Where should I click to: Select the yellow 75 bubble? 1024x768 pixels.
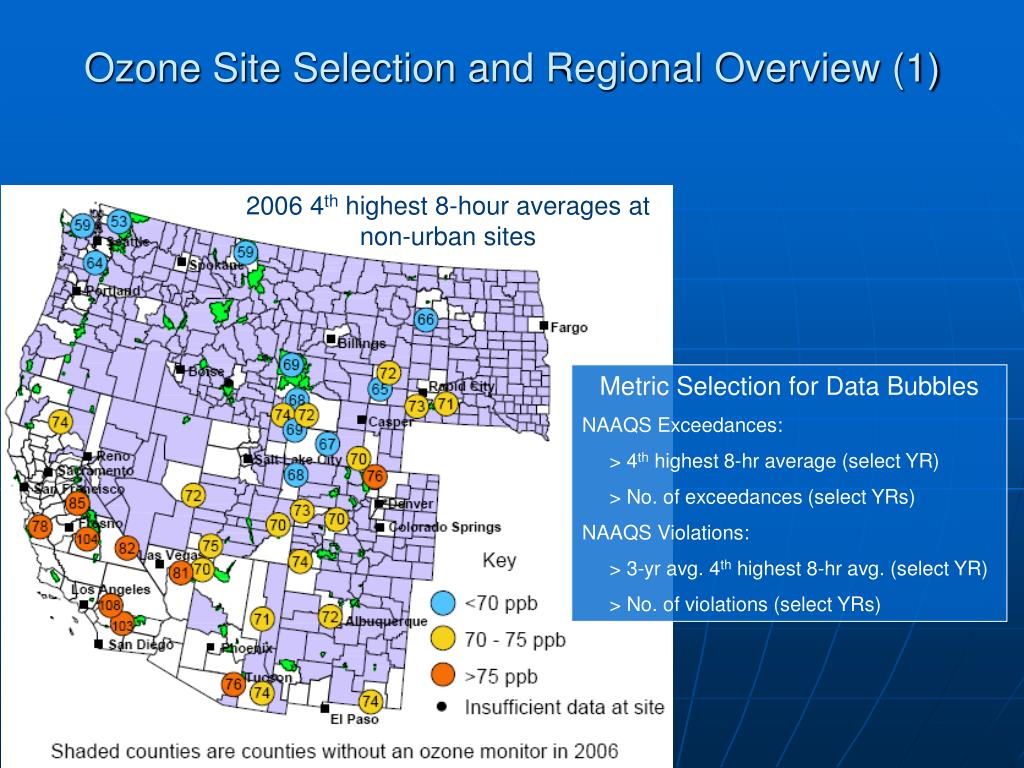pyautogui.click(x=210, y=546)
